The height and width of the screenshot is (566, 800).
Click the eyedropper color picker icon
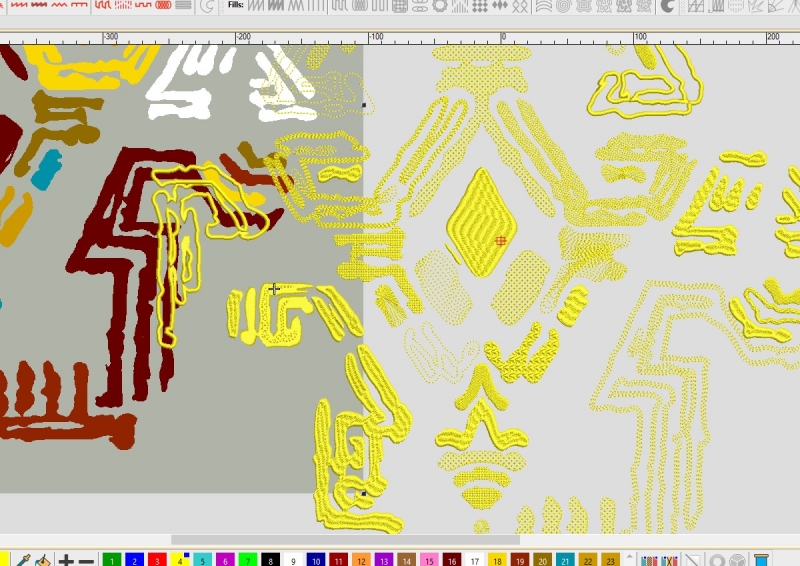[x=23, y=560]
